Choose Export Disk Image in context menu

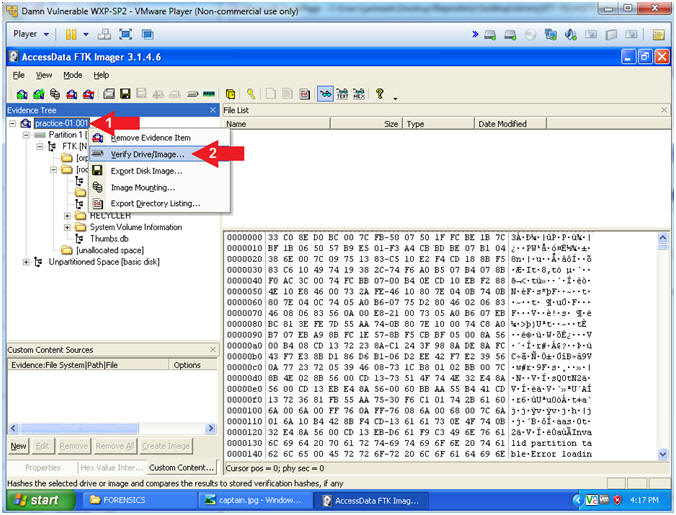(159, 171)
